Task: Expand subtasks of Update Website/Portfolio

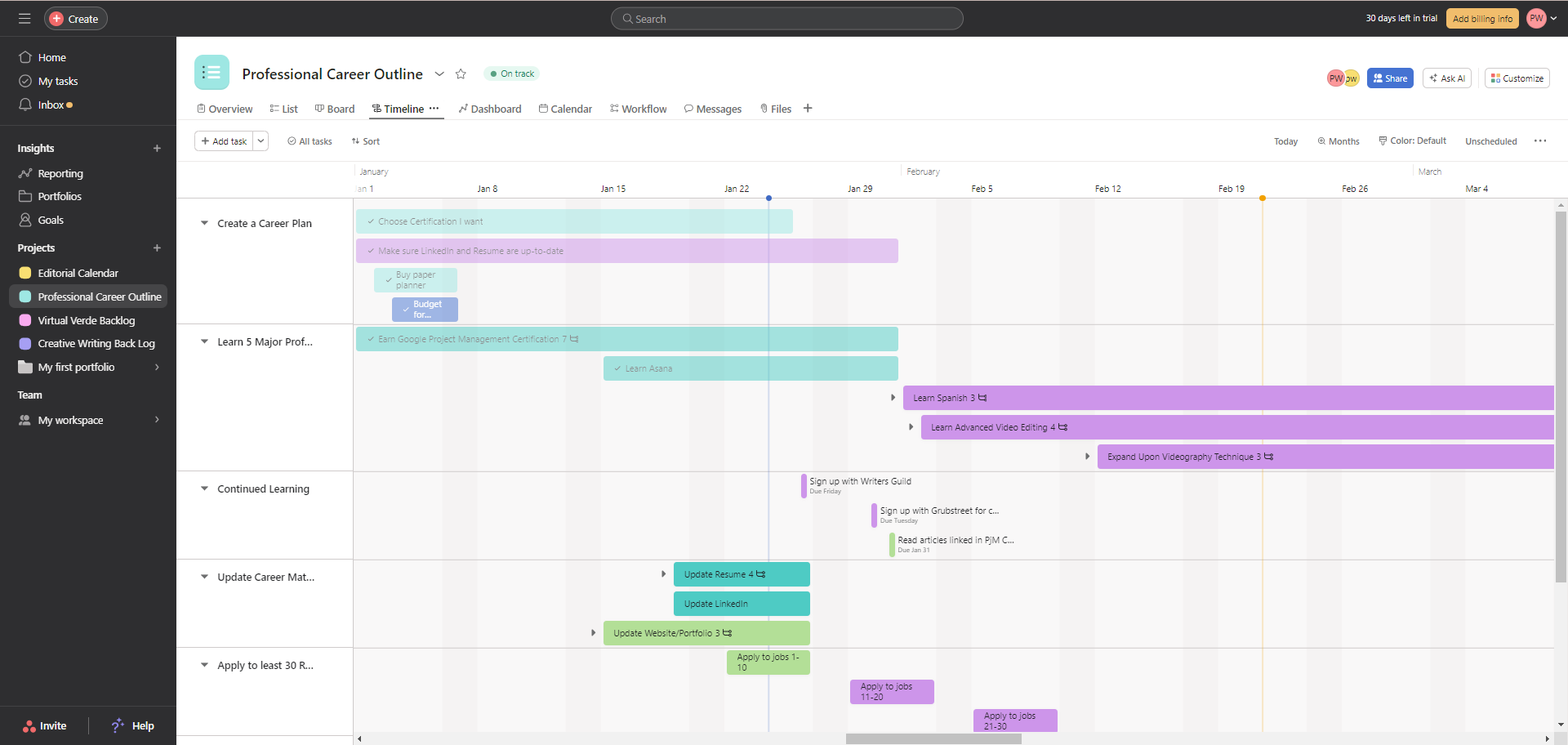Action: click(x=593, y=633)
